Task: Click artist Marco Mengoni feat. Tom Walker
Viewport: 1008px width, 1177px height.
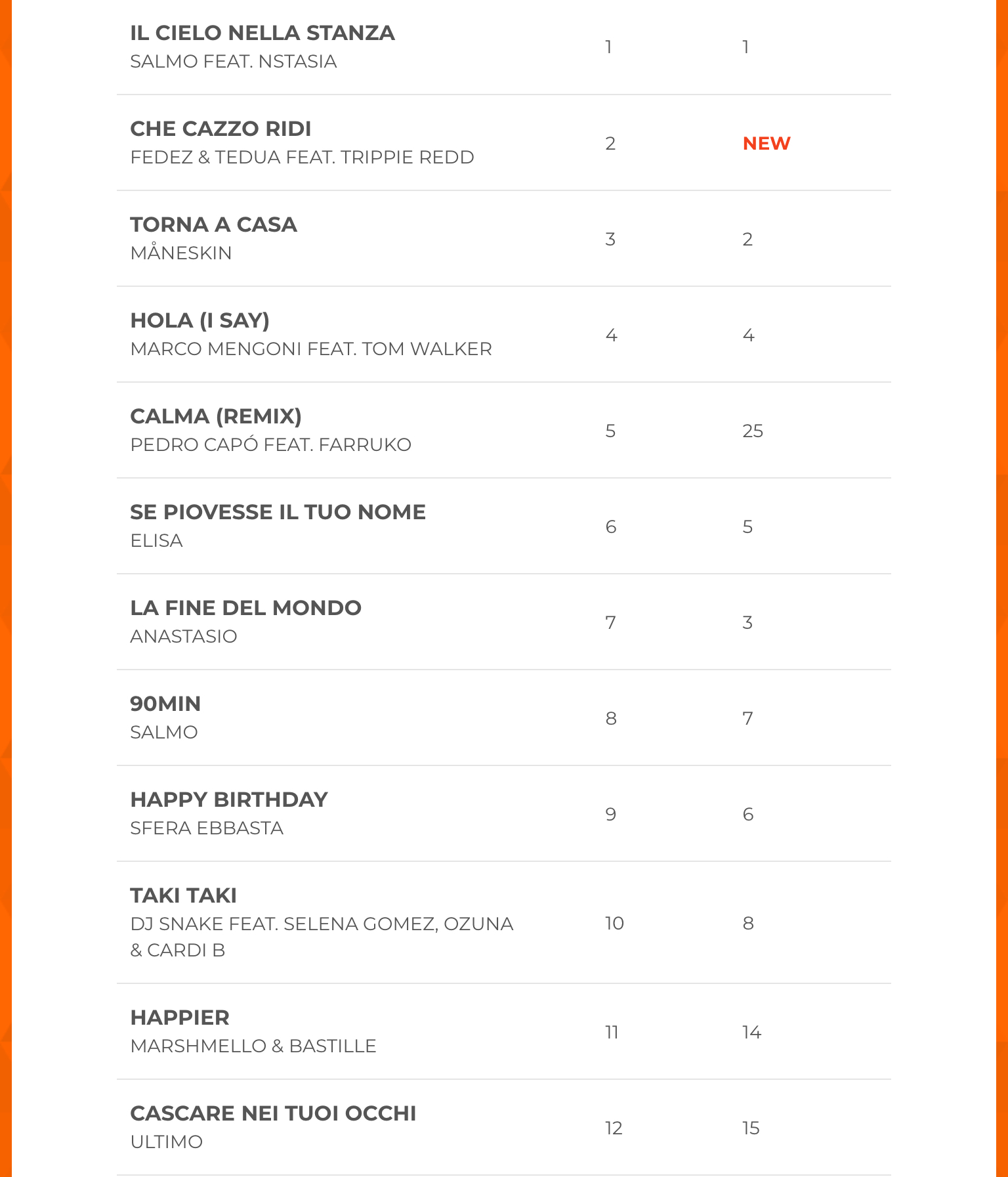Action: (x=310, y=349)
